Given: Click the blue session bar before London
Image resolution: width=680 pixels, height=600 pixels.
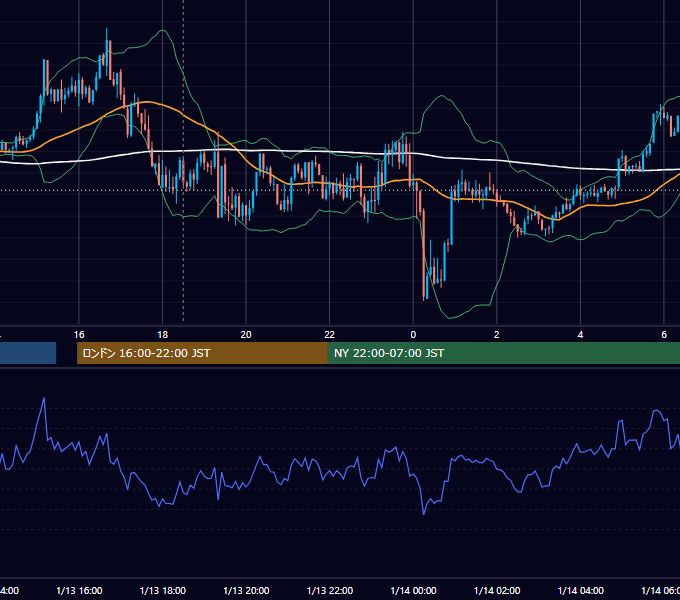Looking at the screenshot, I should [28, 353].
